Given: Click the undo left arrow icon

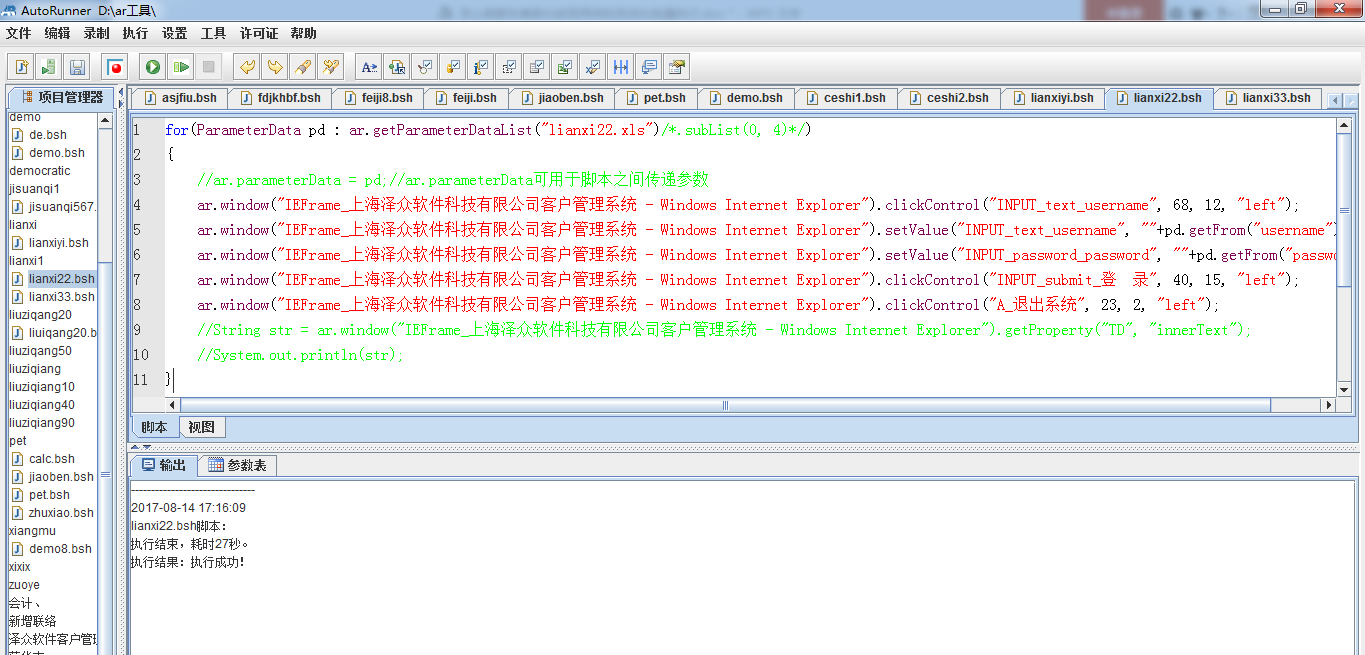Looking at the screenshot, I should pos(246,67).
